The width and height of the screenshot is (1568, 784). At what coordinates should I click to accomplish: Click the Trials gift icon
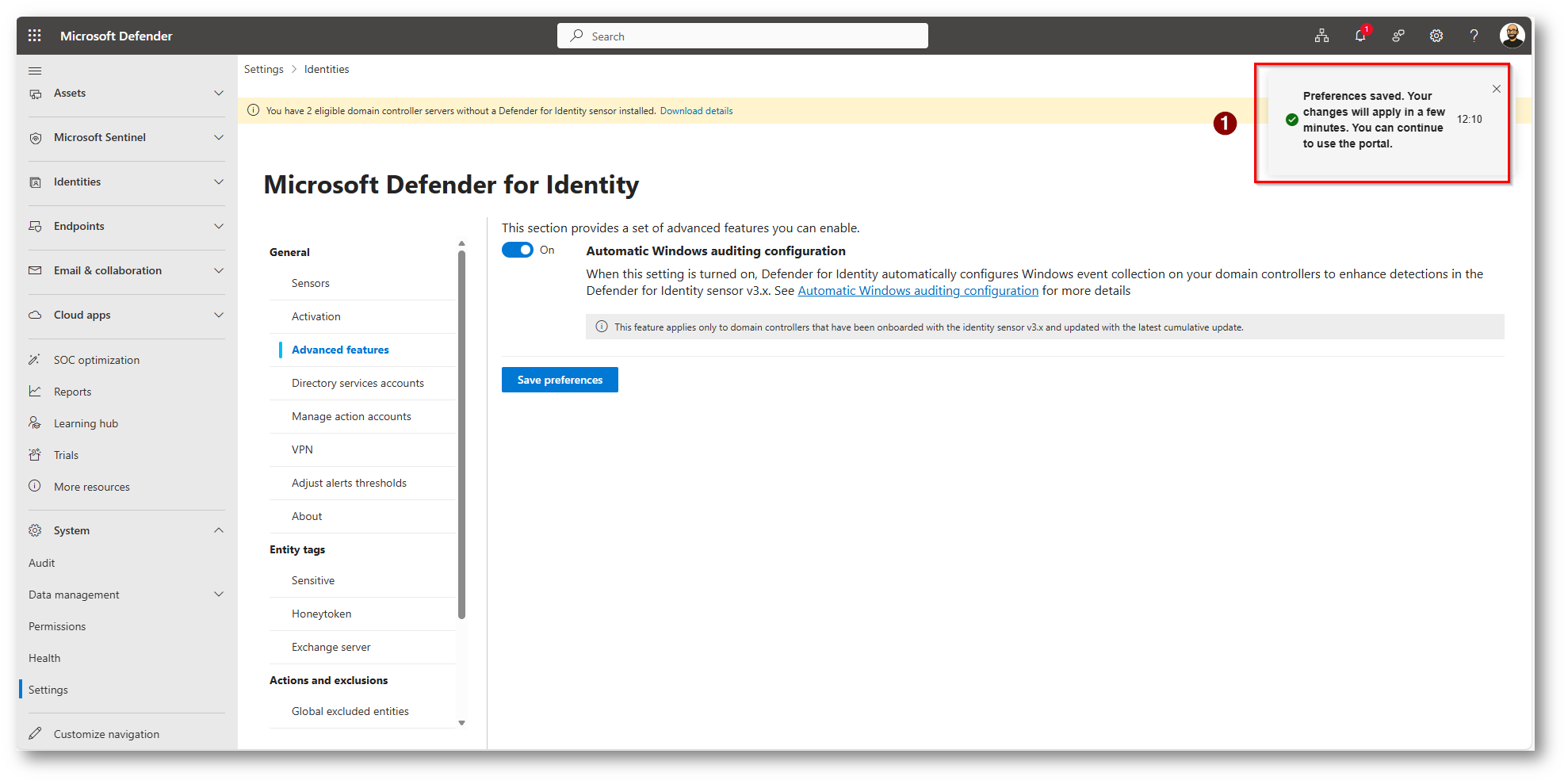click(35, 455)
